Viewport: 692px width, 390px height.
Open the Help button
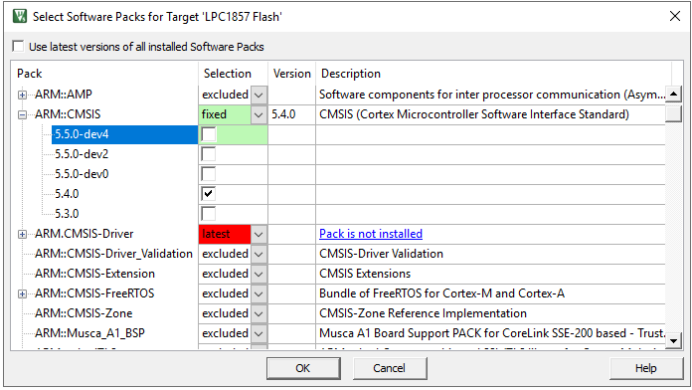coord(646,368)
